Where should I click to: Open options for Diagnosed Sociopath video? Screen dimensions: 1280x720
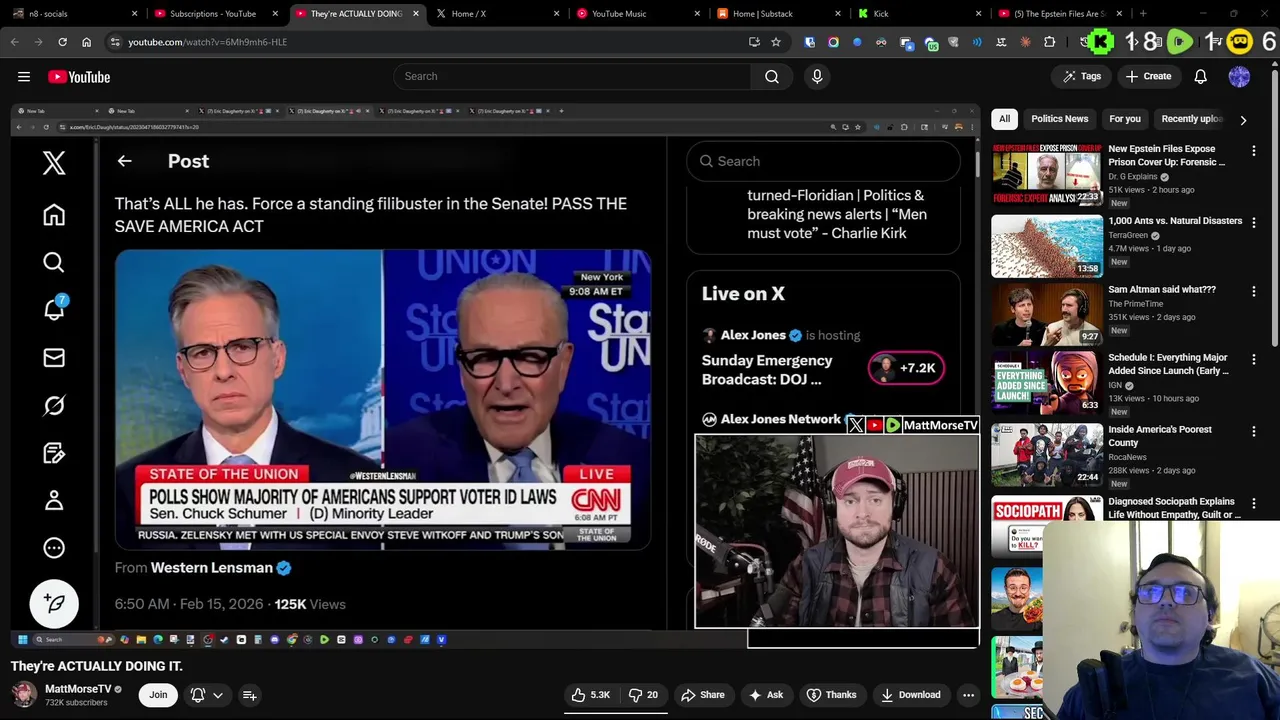tap(1254, 503)
